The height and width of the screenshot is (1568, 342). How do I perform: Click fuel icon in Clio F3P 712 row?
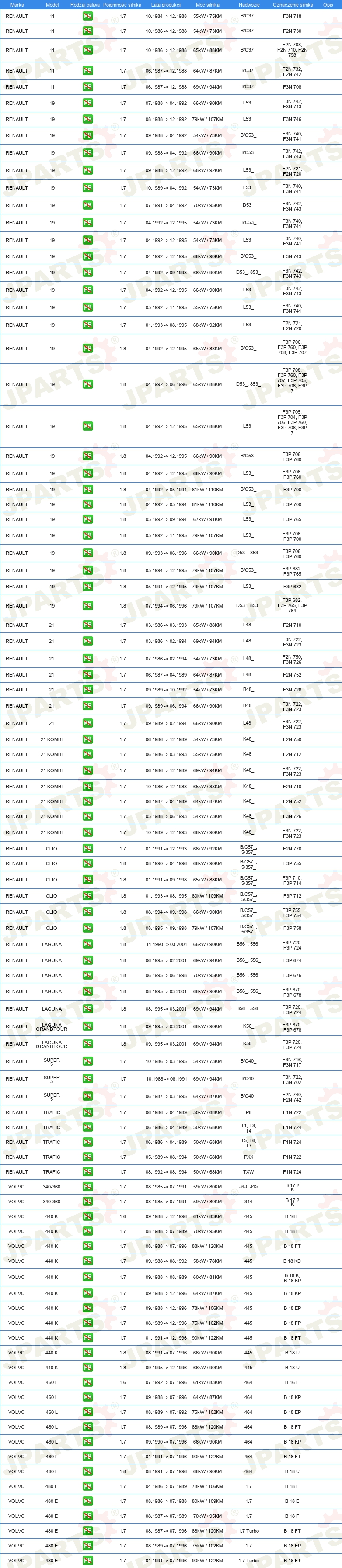click(88, 896)
